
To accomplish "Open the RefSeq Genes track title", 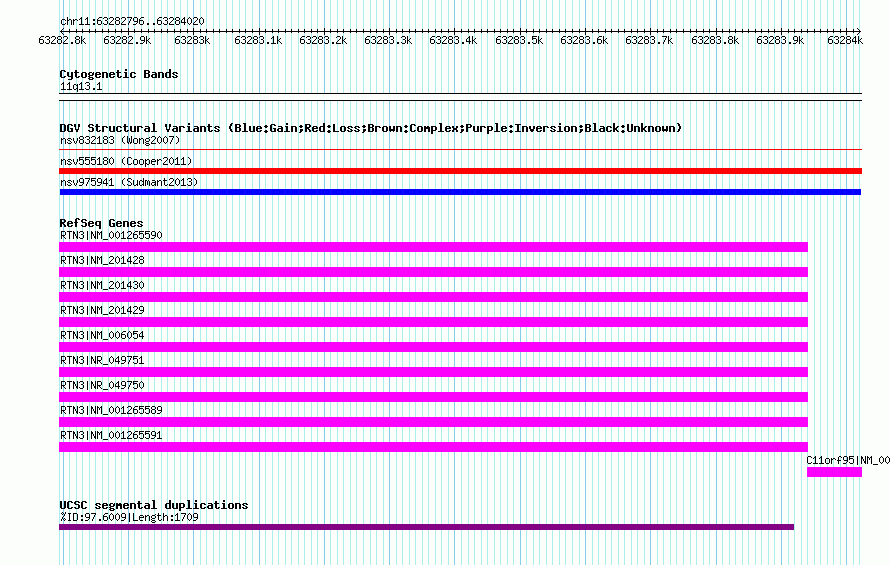I will [101, 223].
